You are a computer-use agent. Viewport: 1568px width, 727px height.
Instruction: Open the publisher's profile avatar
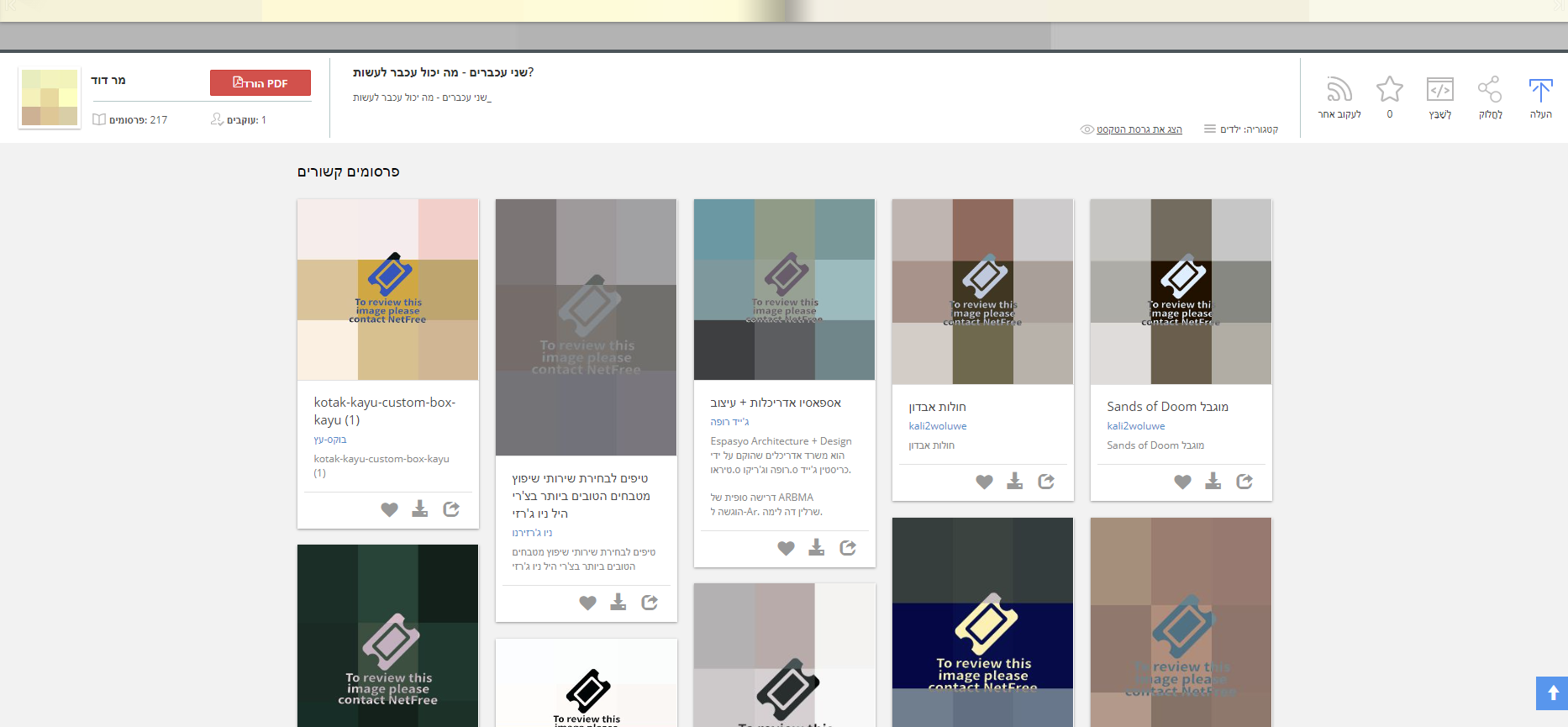click(x=50, y=97)
